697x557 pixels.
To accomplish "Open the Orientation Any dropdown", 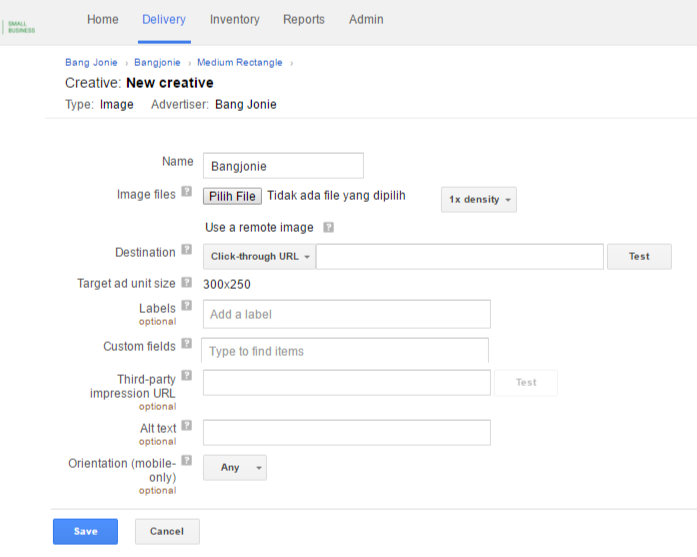I will [235, 467].
